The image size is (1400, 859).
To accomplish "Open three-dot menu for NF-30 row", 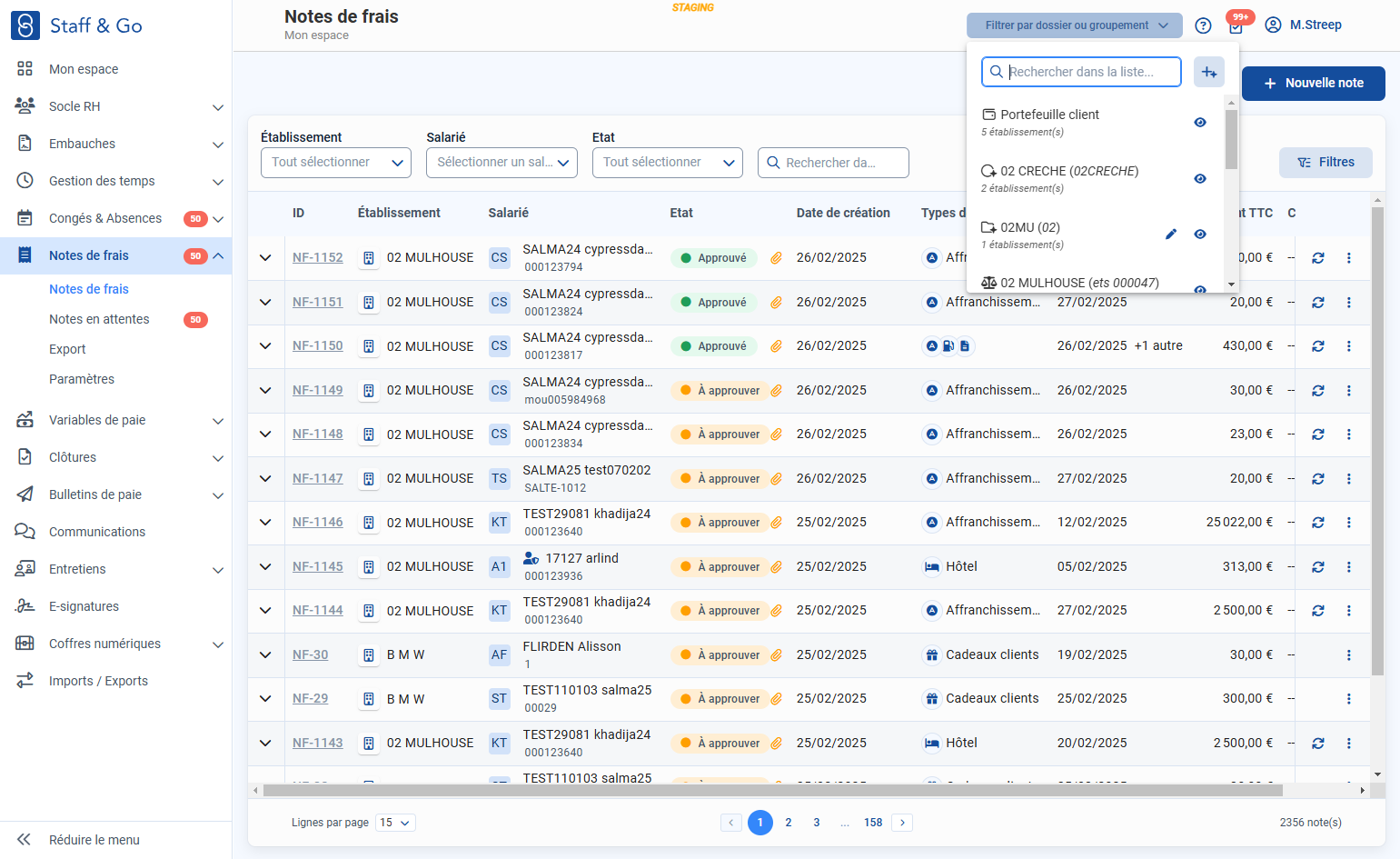I will pyautogui.click(x=1349, y=655).
